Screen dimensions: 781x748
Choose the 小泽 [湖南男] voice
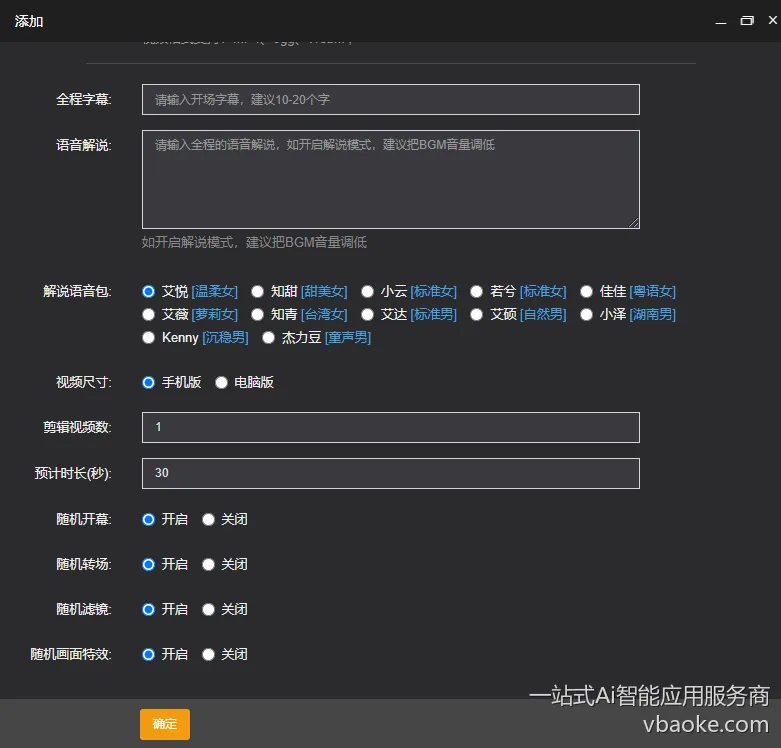(587, 315)
